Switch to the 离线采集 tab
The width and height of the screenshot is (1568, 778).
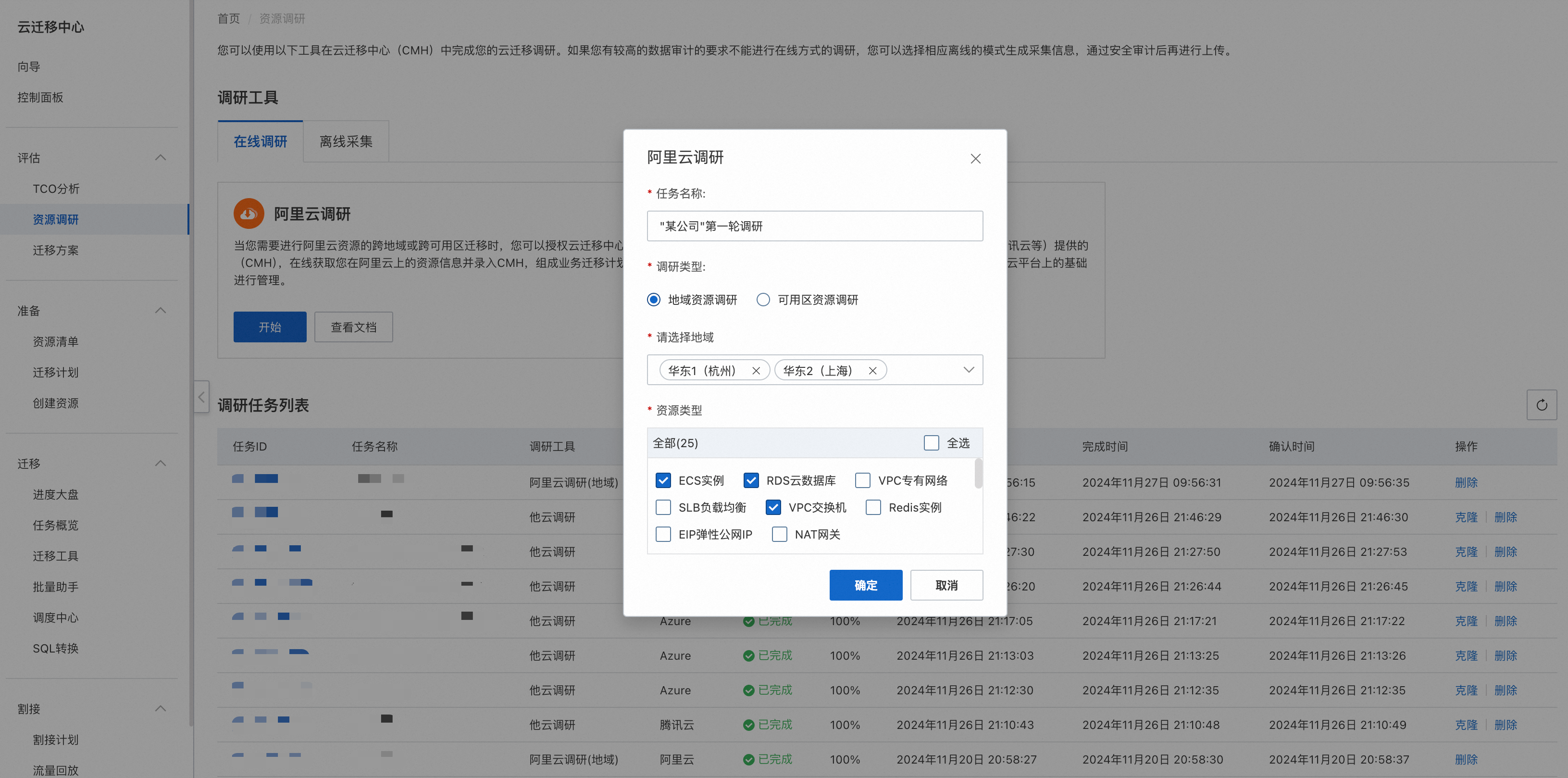346,141
